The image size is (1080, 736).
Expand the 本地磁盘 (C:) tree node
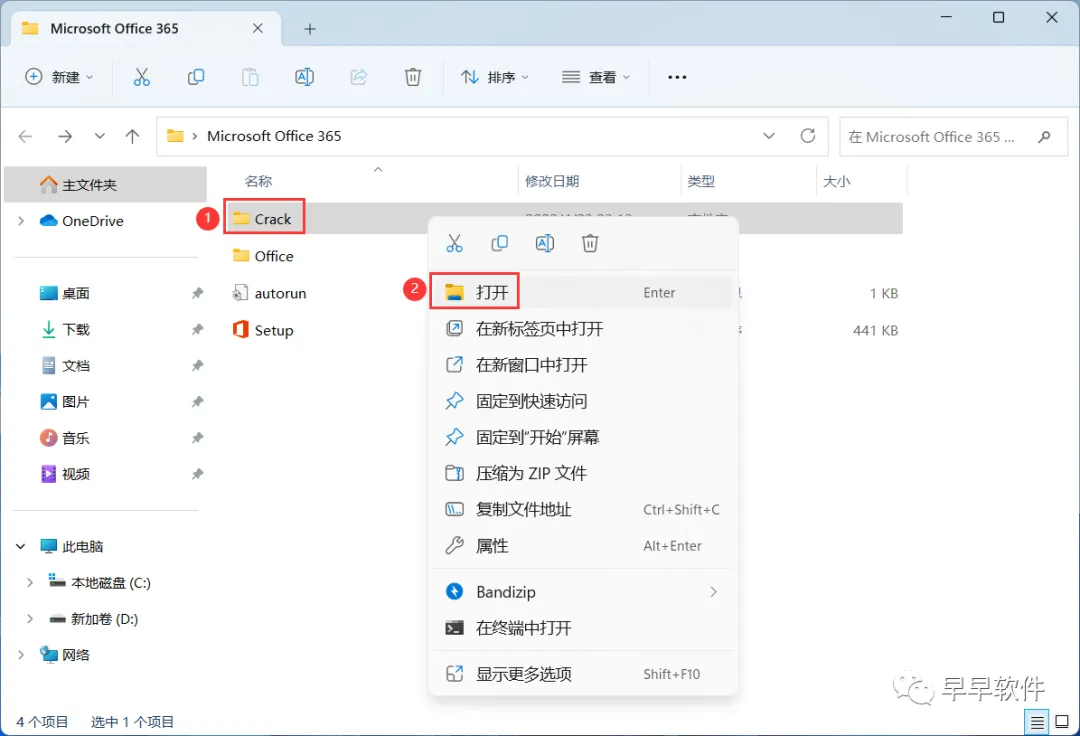click(30, 583)
